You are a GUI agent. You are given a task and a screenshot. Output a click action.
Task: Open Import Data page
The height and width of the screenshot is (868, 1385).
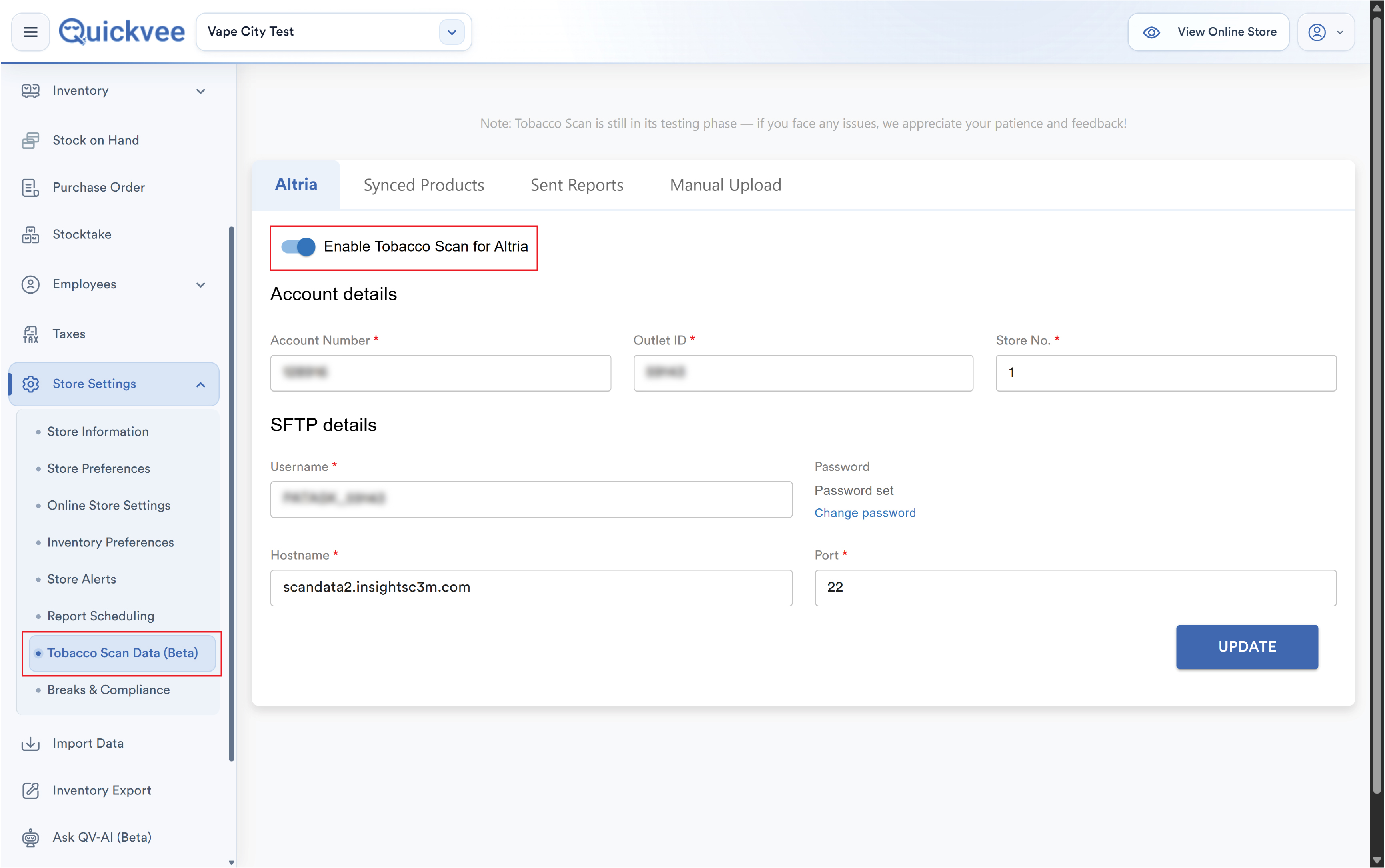point(88,744)
